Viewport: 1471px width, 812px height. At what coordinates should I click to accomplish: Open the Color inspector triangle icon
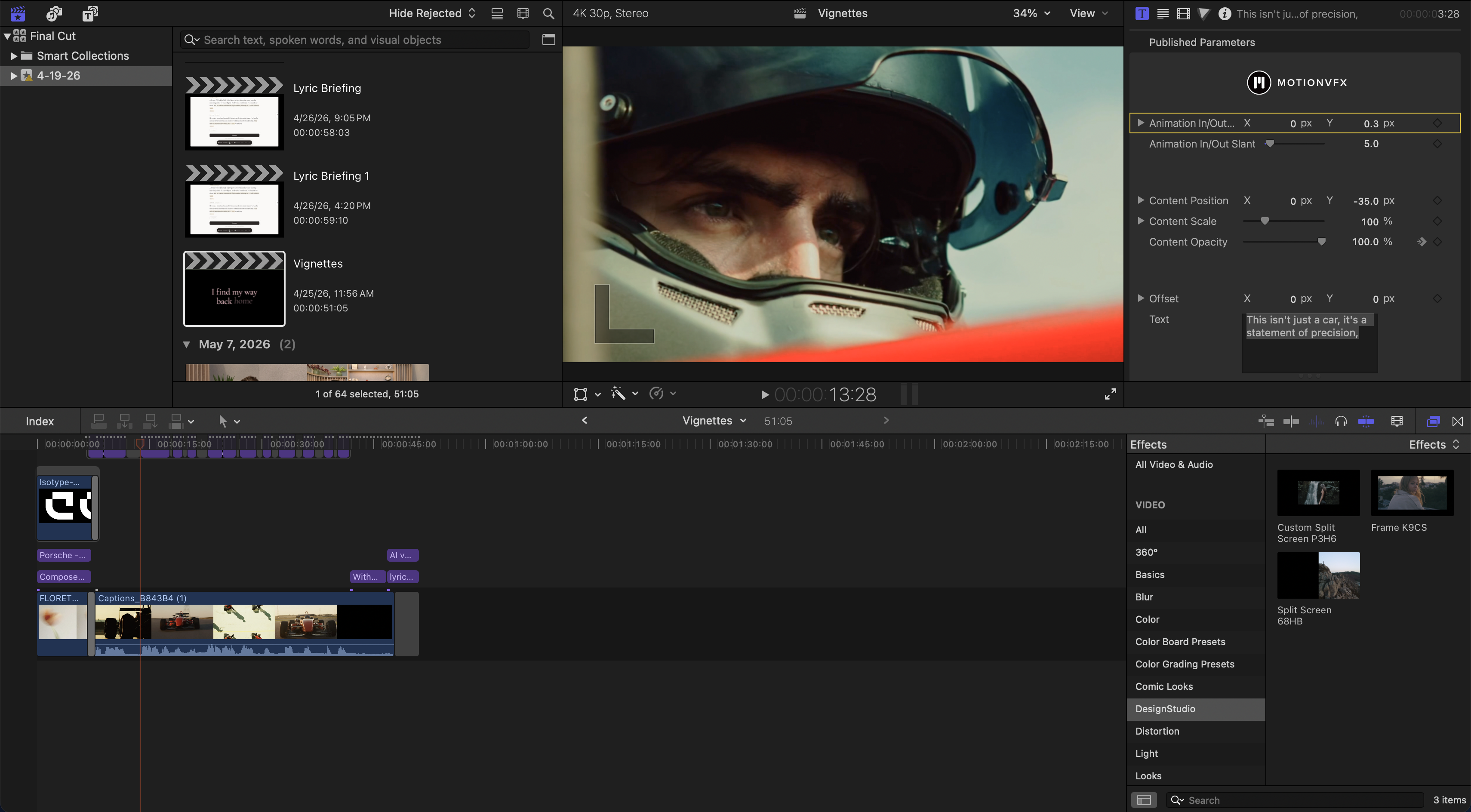point(1204,14)
